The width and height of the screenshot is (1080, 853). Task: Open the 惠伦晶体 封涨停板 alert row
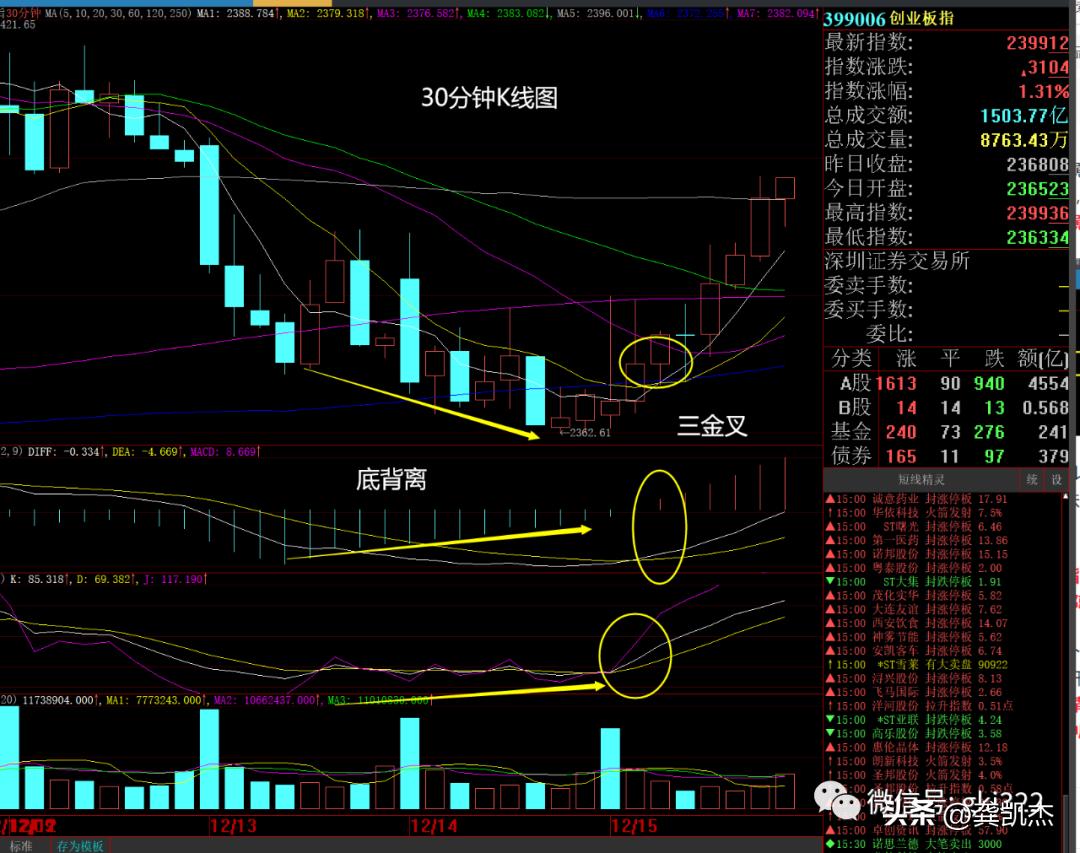[917, 747]
